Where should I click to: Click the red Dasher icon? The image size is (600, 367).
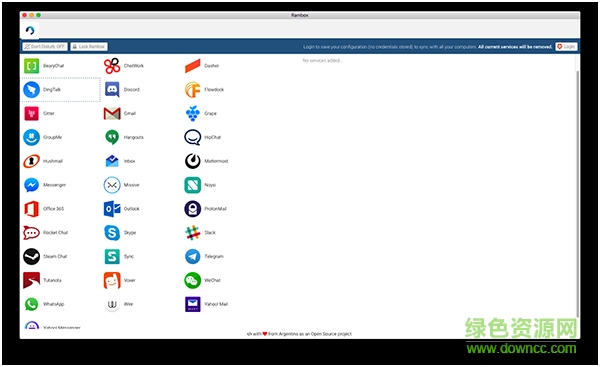point(192,66)
